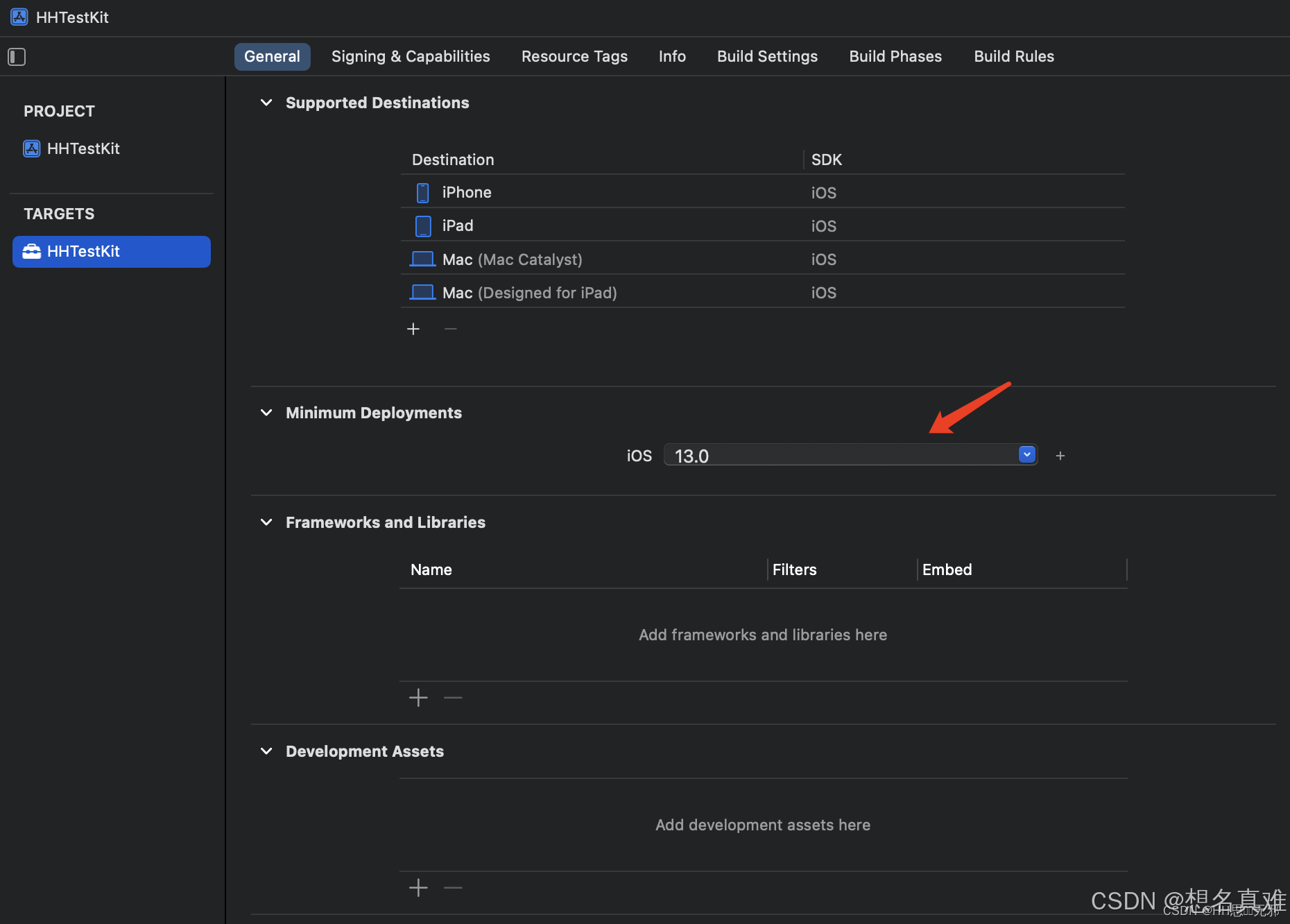The image size is (1290, 924).
Task: Add a framework to Frameworks and Libraries
Action: [418, 697]
